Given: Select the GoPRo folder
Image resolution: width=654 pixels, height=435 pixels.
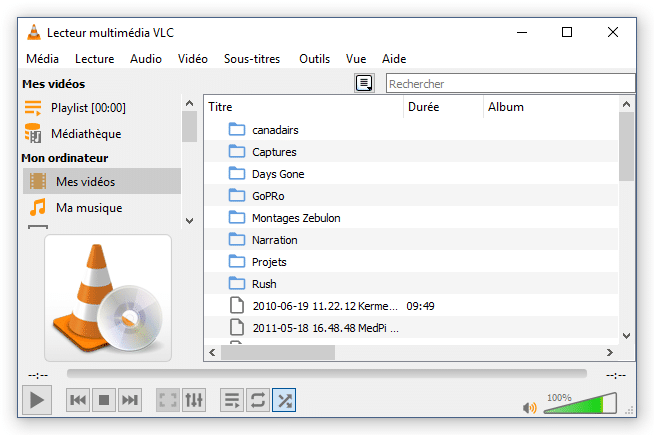Looking at the screenshot, I should (411, 196).
